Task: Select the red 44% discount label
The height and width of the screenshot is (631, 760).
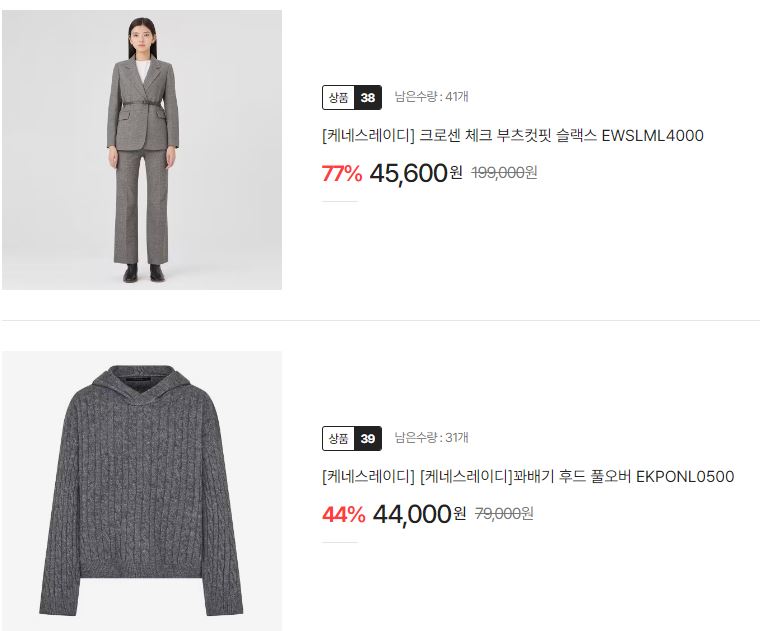Action: [343, 515]
